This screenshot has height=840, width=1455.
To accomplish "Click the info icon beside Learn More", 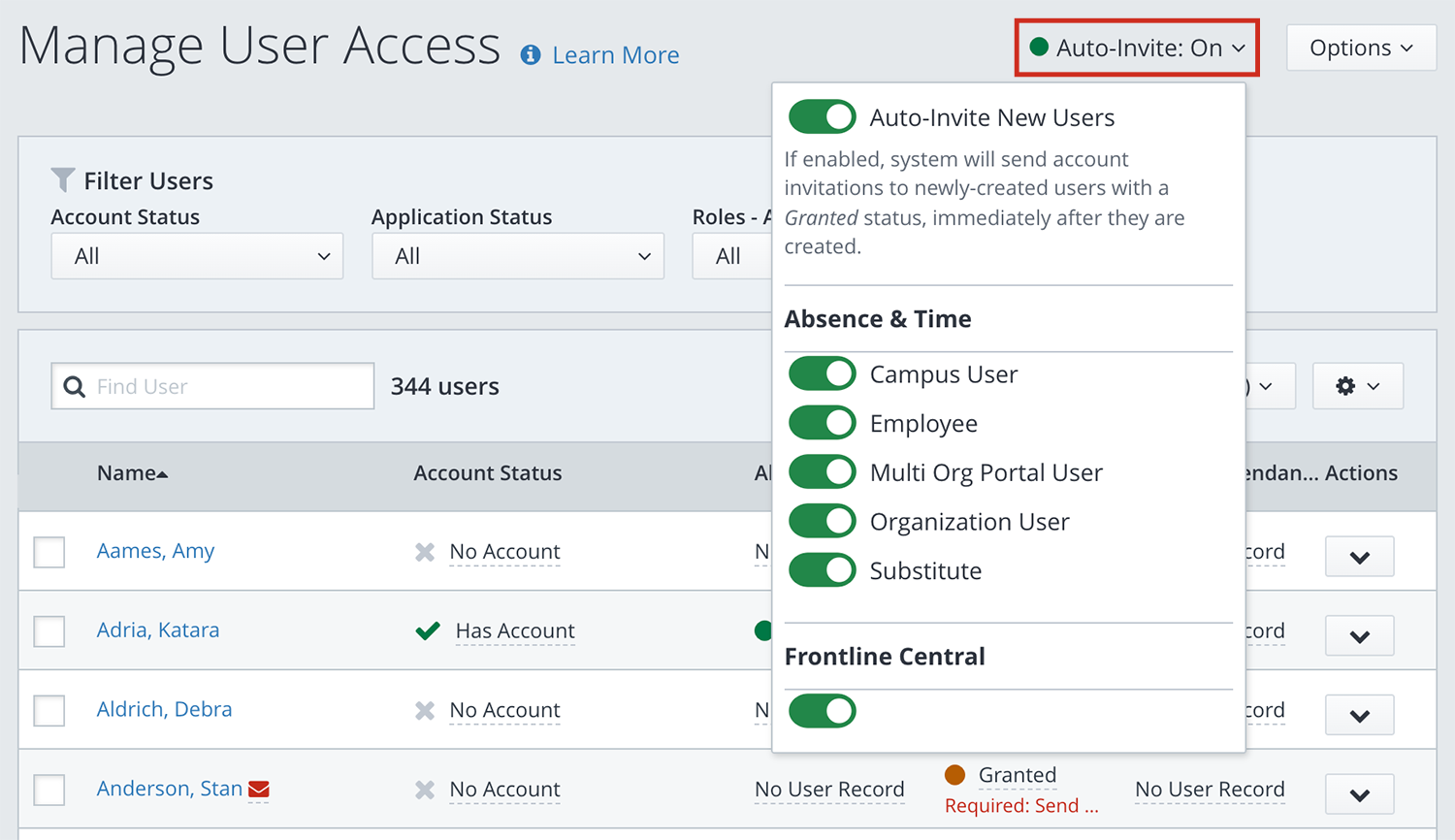I will (x=531, y=55).
